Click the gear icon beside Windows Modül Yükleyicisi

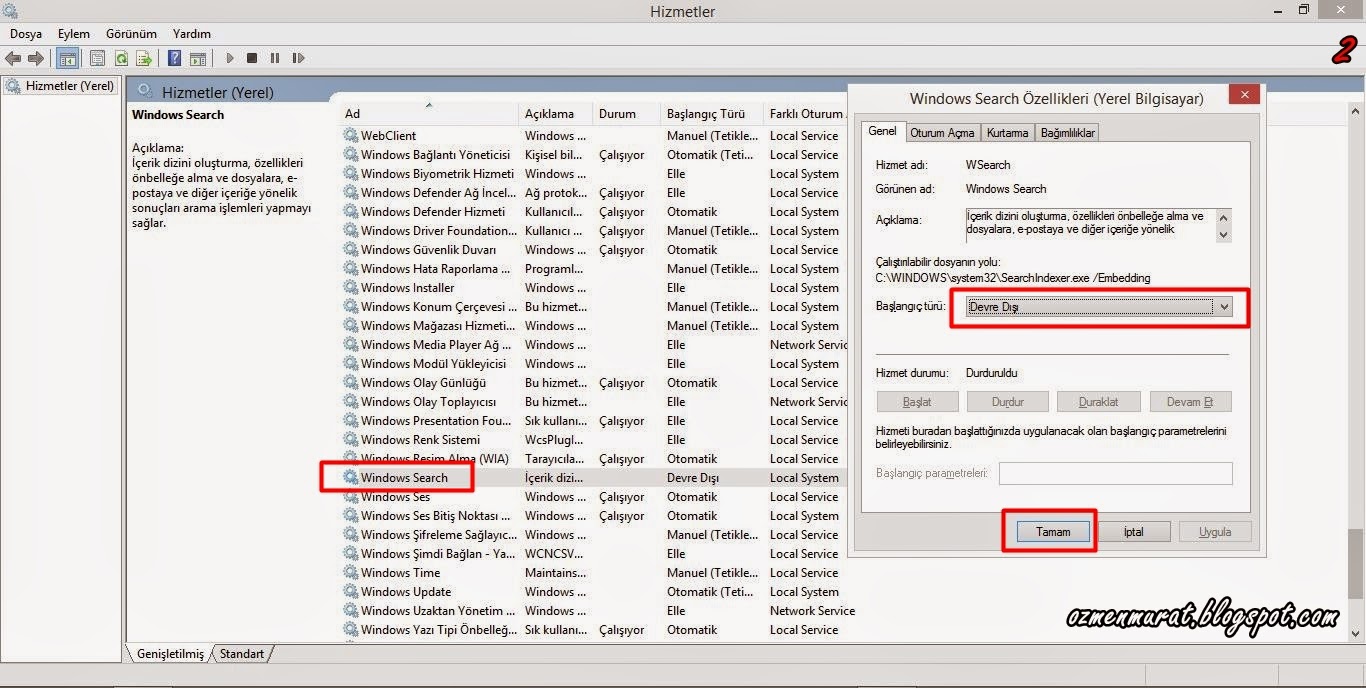(x=351, y=363)
